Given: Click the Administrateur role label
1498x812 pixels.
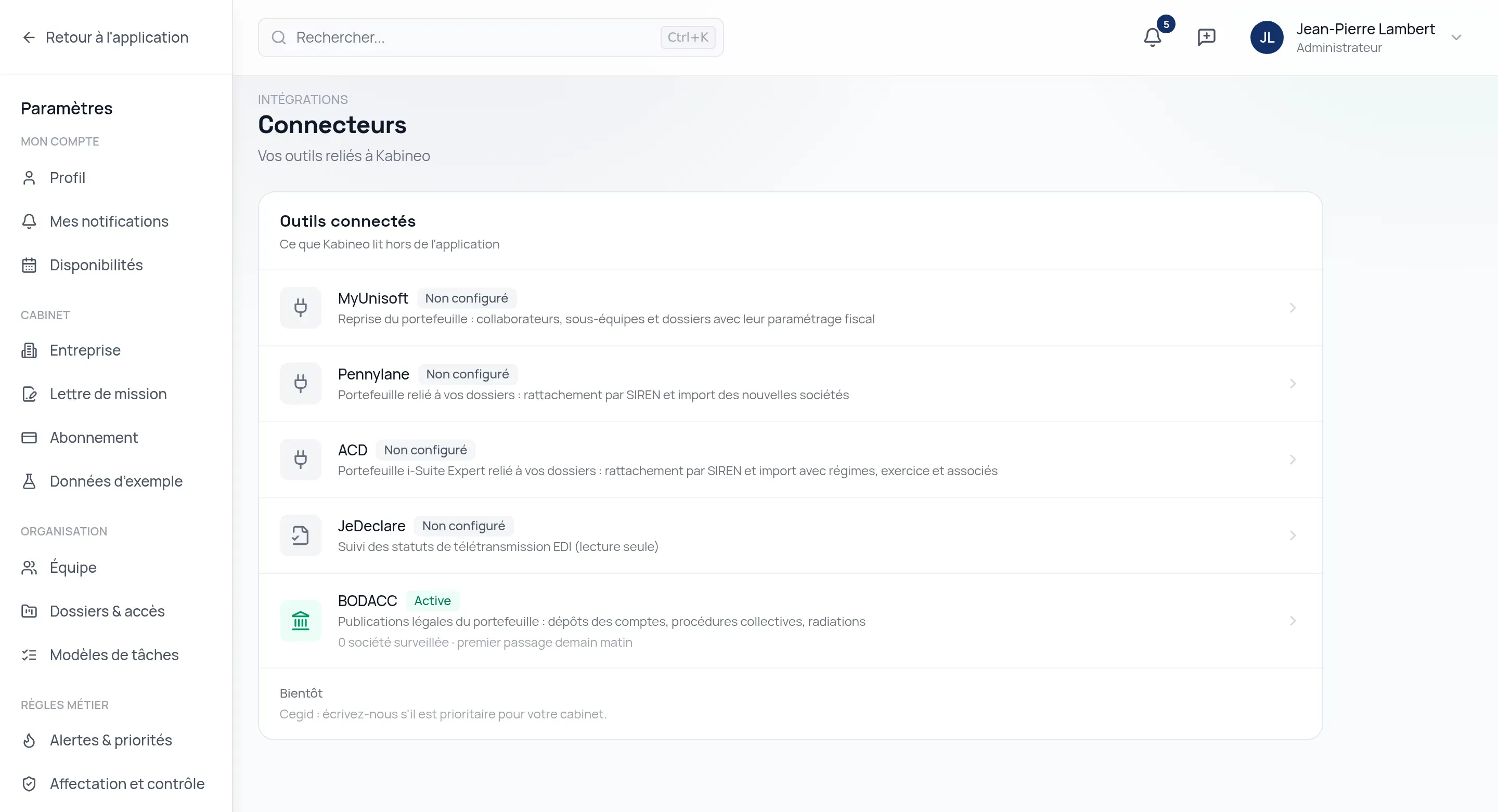Looking at the screenshot, I should coord(1339,48).
